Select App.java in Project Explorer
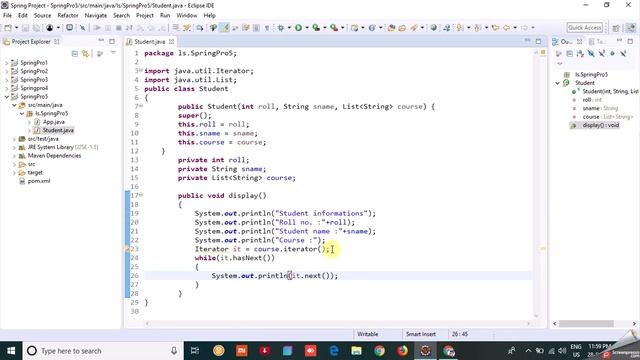640x360 pixels. tap(53, 122)
